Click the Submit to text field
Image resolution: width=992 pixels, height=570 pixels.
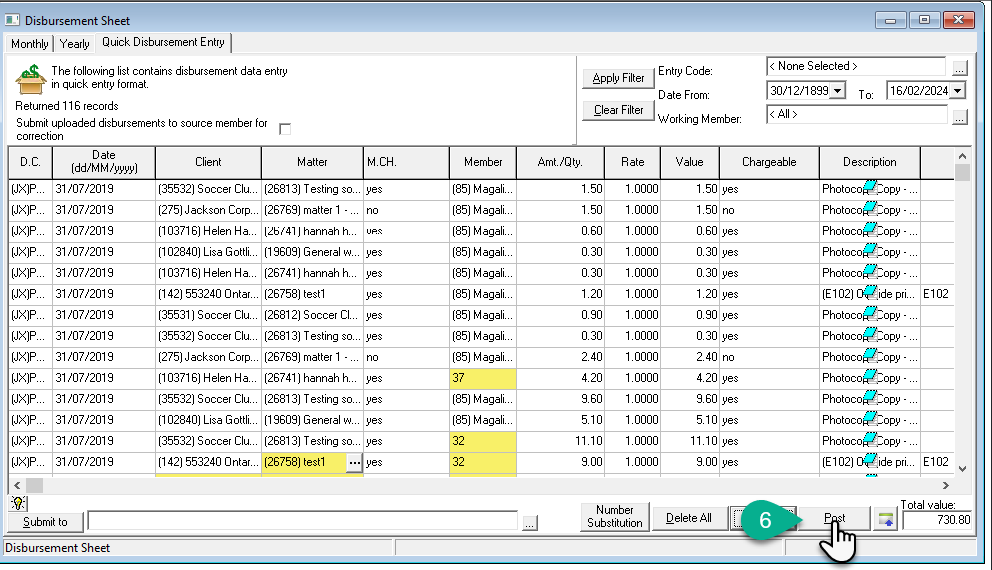tap(302, 521)
